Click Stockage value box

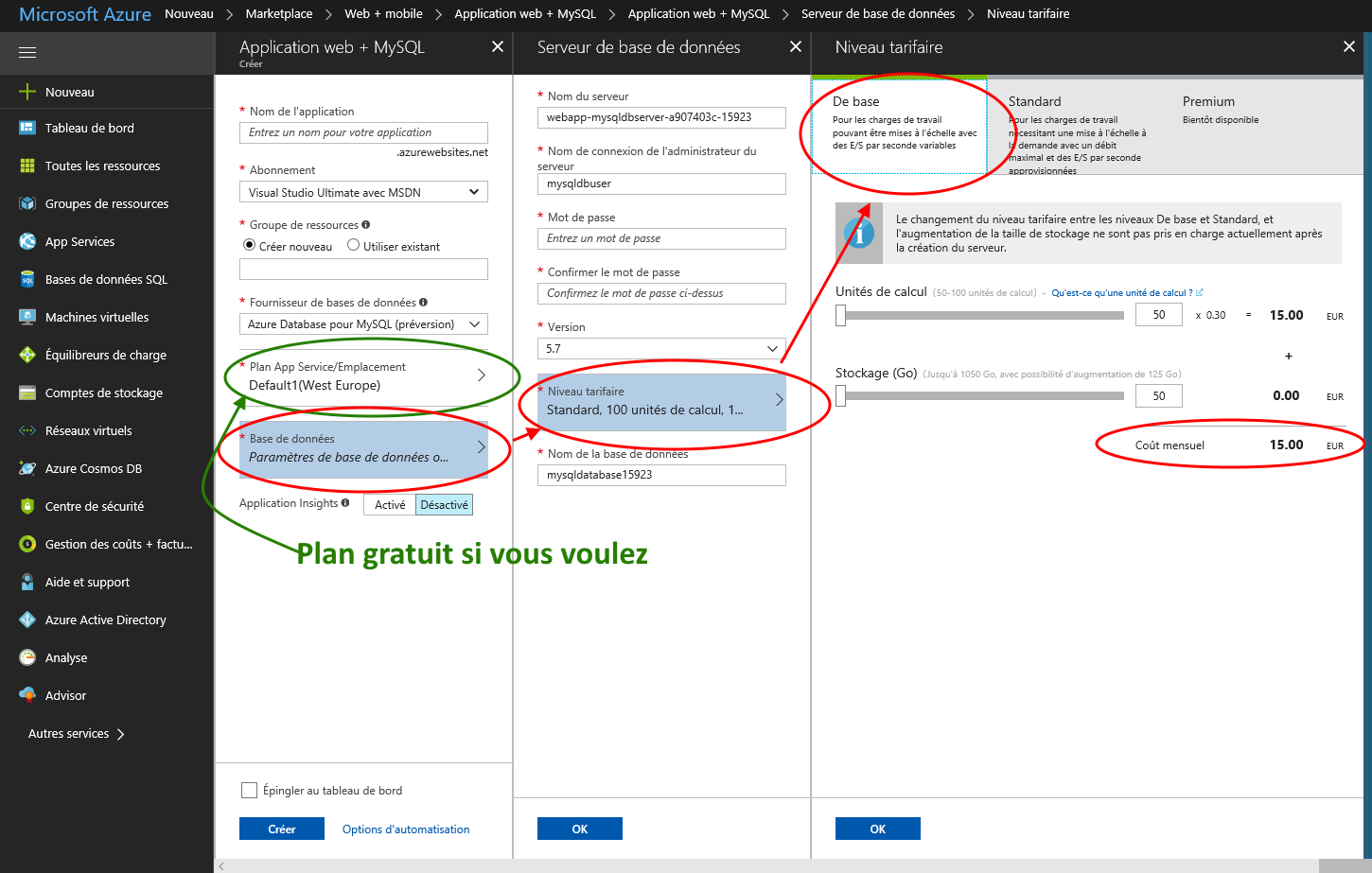[1159, 396]
